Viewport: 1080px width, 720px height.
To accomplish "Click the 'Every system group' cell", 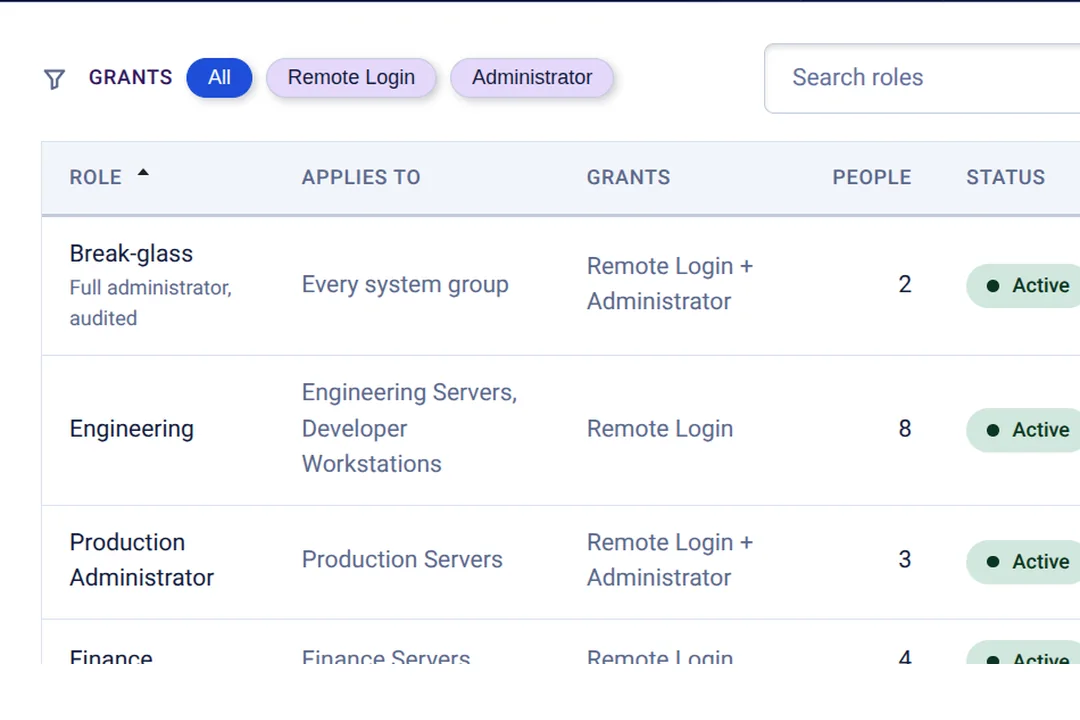I will click(405, 285).
